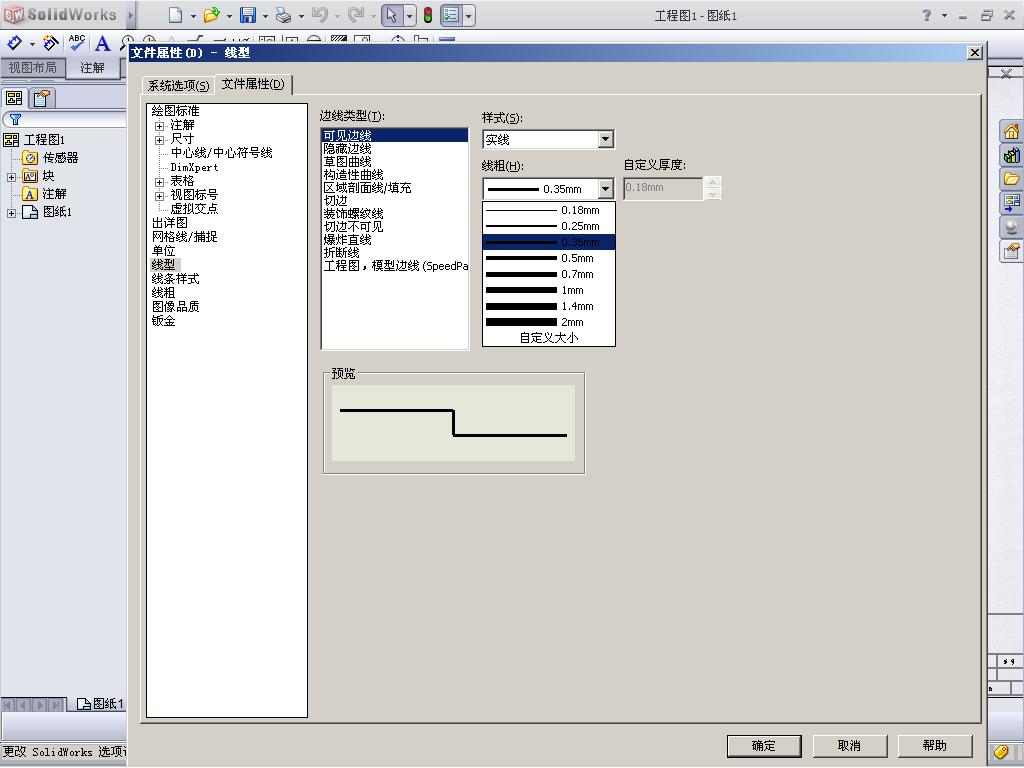
Task: Click the filter funnel icon
Action: click(x=15, y=120)
